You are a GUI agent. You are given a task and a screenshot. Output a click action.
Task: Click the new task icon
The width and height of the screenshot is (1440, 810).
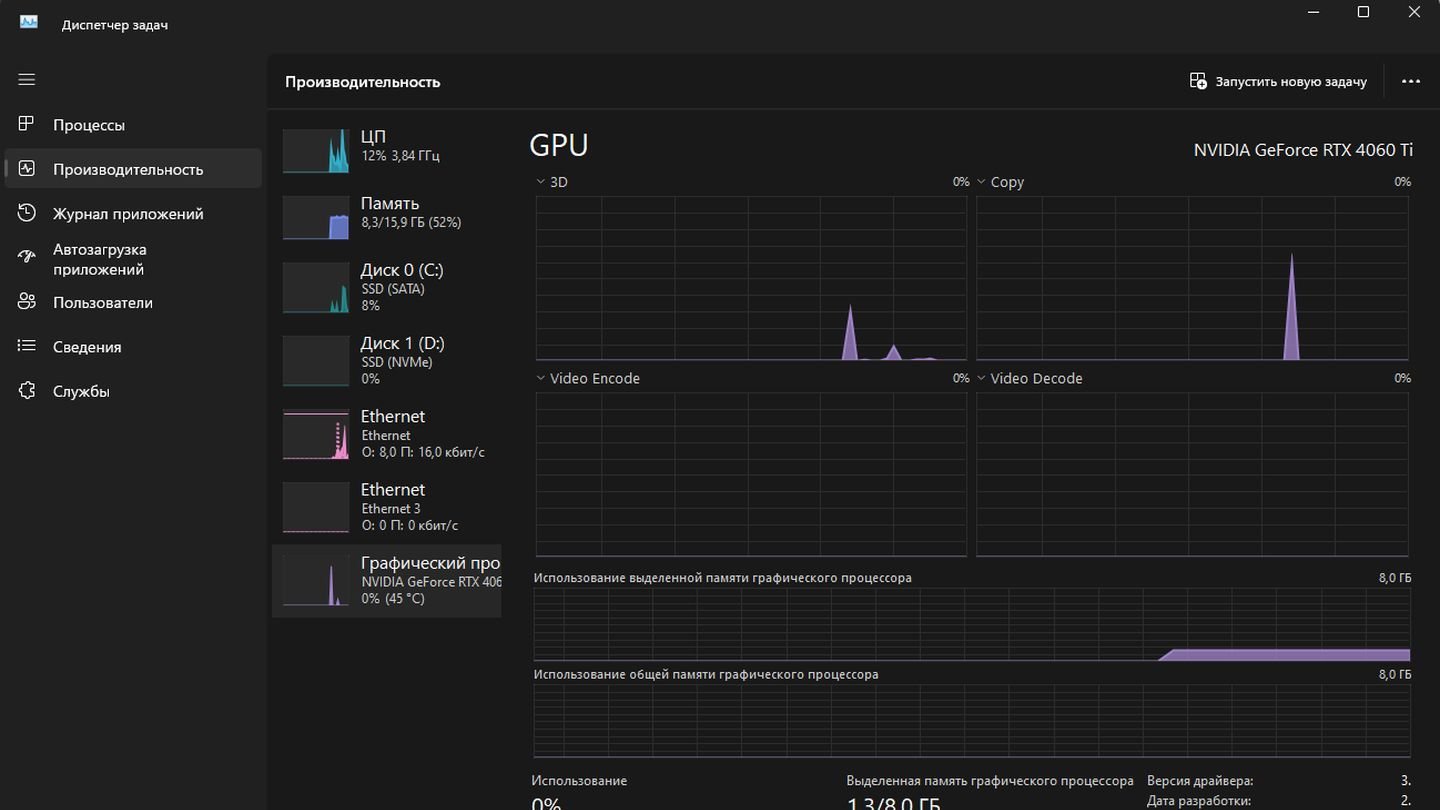pos(1198,81)
